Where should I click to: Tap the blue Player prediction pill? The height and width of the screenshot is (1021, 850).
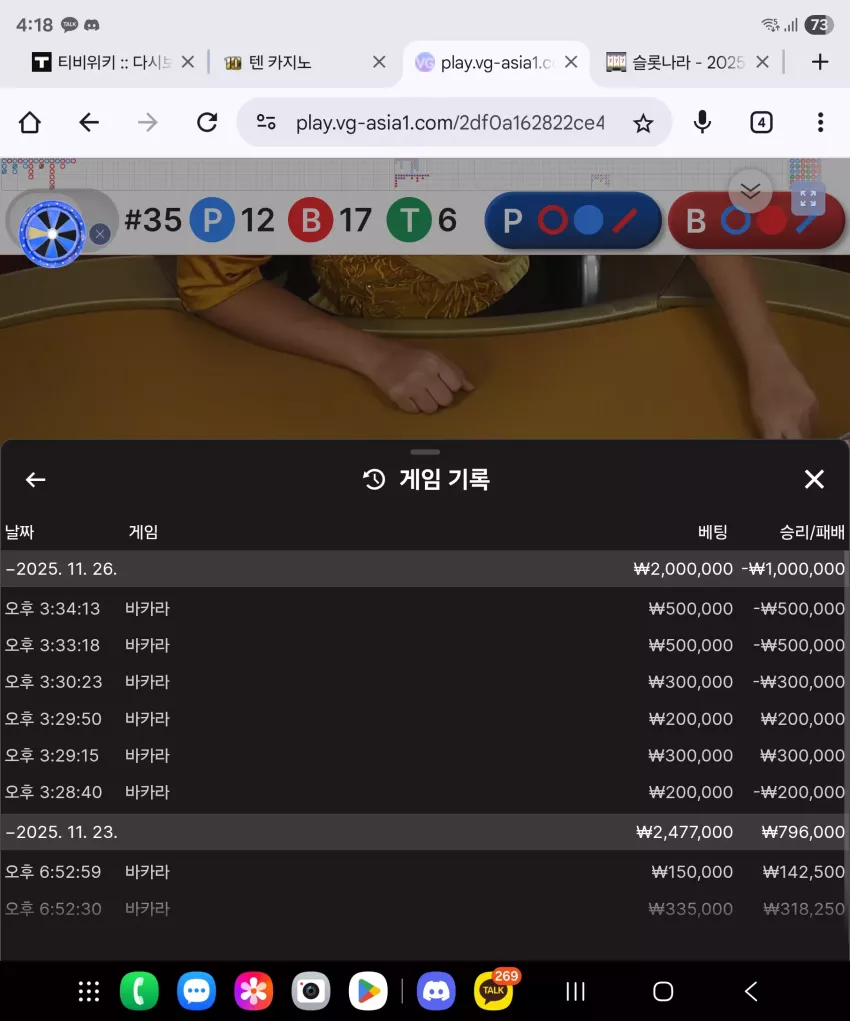click(x=573, y=221)
